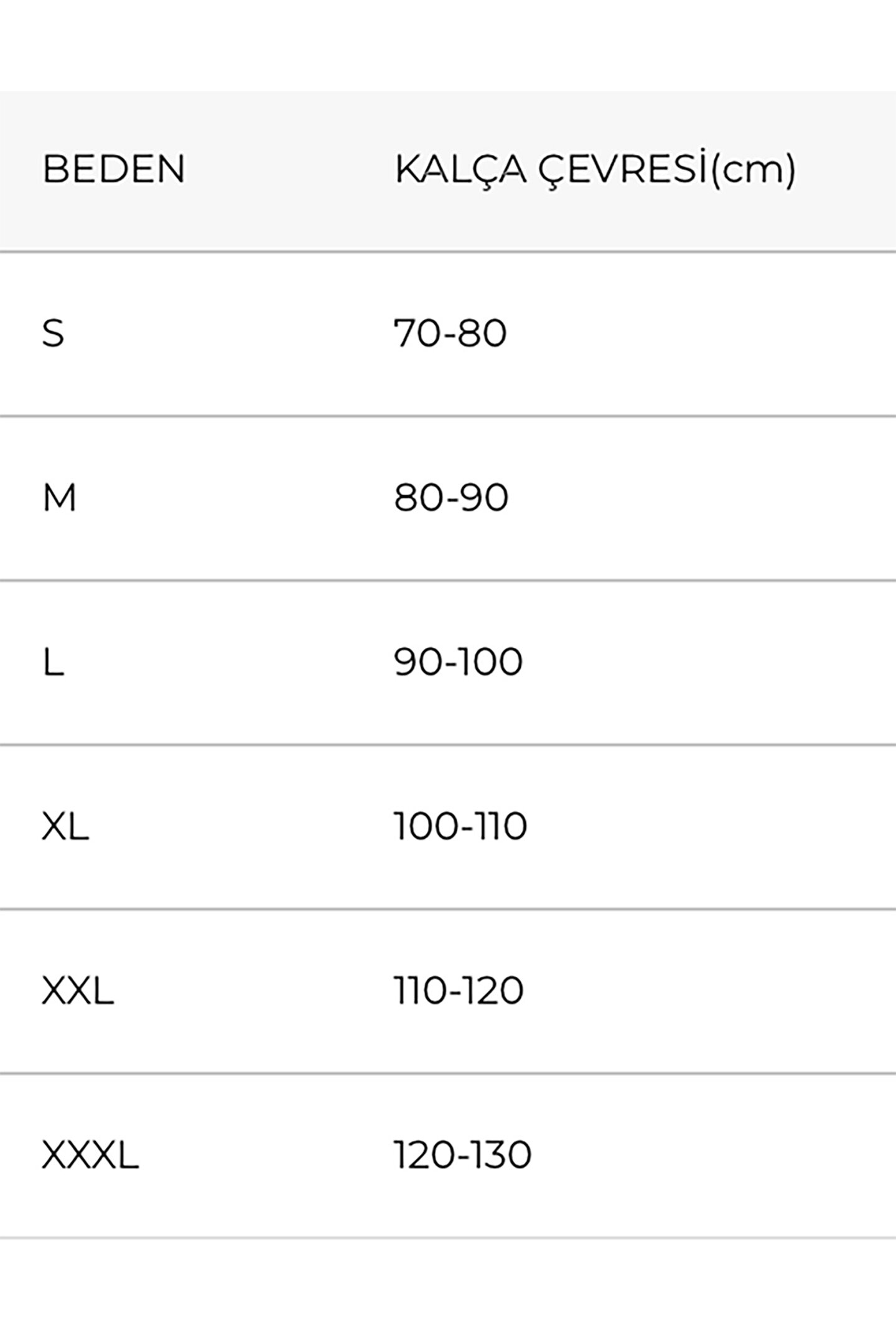The width and height of the screenshot is (896, 1344).
Task: Select the XL size label
Action: coord(65,827)
